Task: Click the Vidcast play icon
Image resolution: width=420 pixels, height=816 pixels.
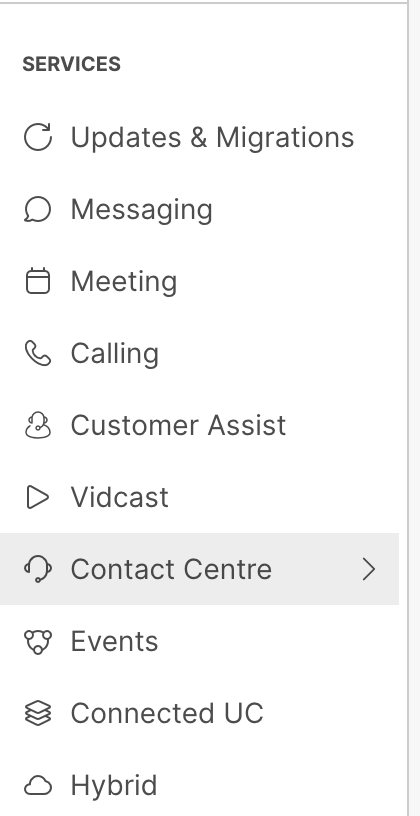Action: click(x=38, y=497)
